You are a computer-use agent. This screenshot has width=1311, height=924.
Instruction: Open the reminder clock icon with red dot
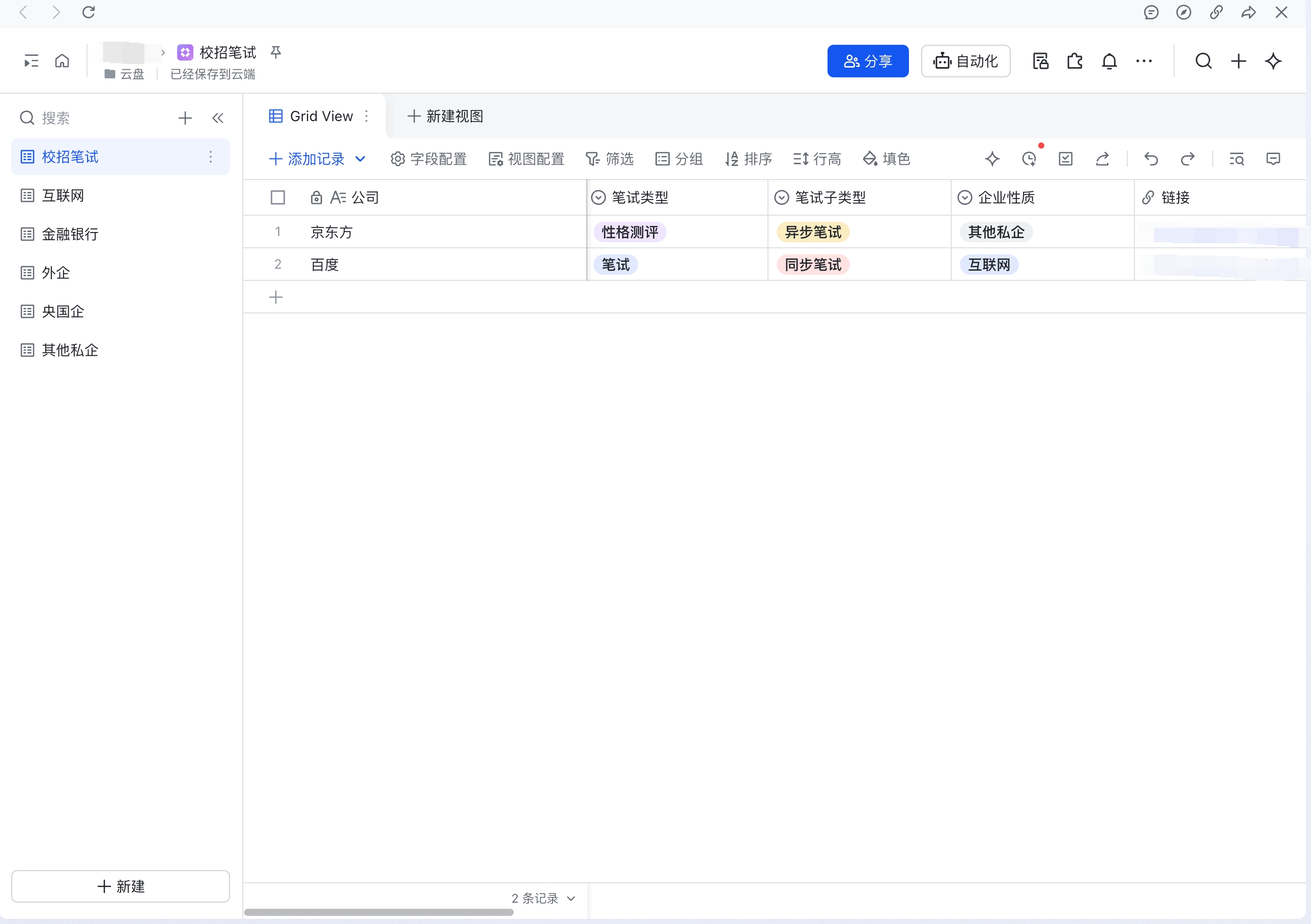[x=1029, y=159]
